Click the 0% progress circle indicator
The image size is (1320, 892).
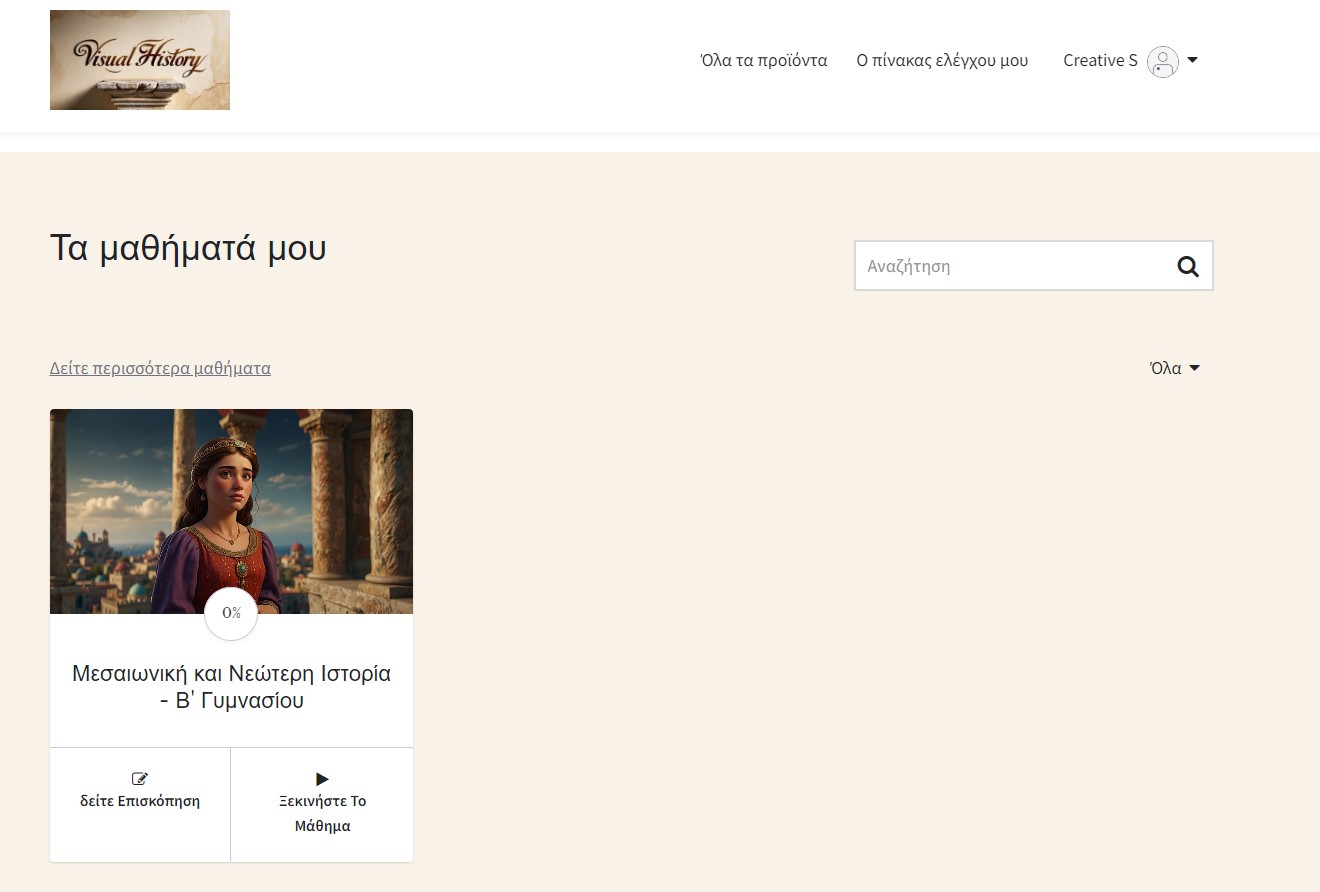[x=231, y=613]
